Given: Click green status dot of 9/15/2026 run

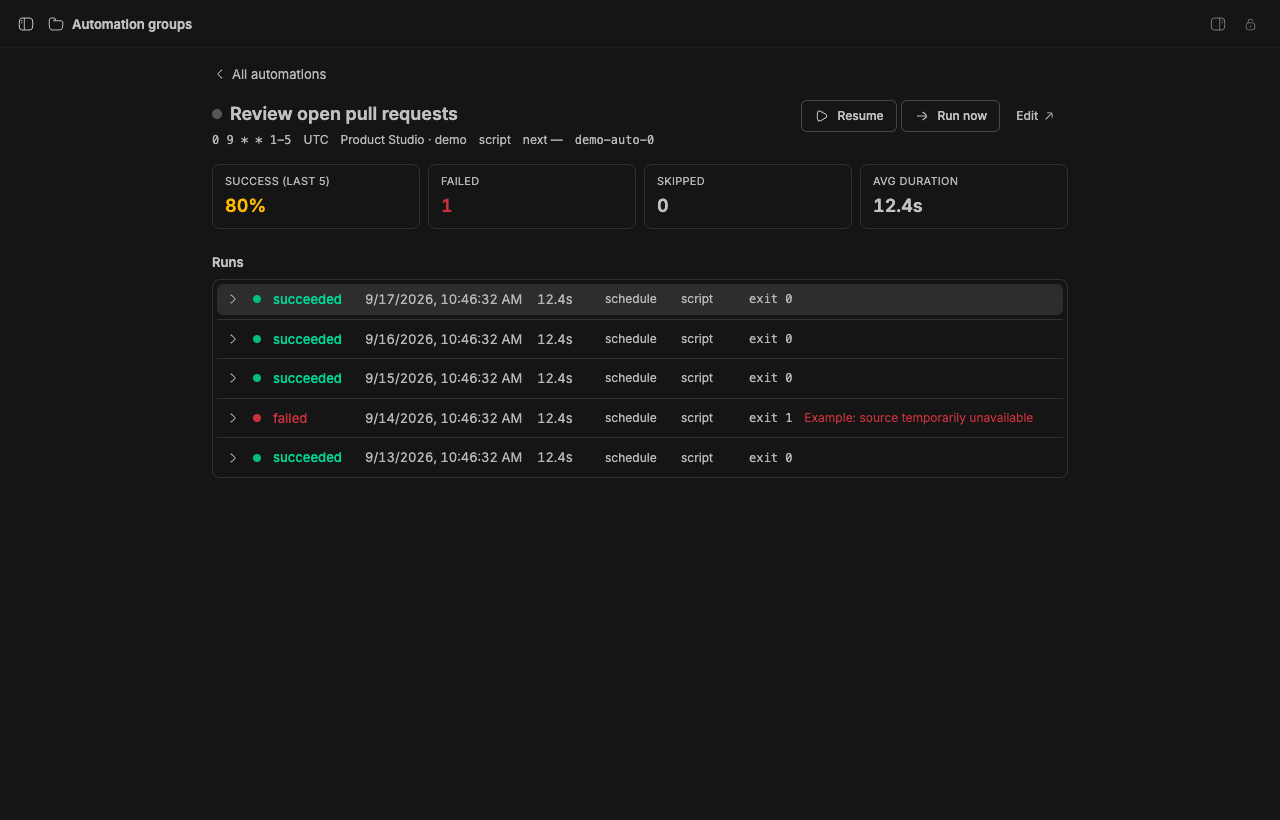Looking at the screenshot, I should click(x=257, y=378).
